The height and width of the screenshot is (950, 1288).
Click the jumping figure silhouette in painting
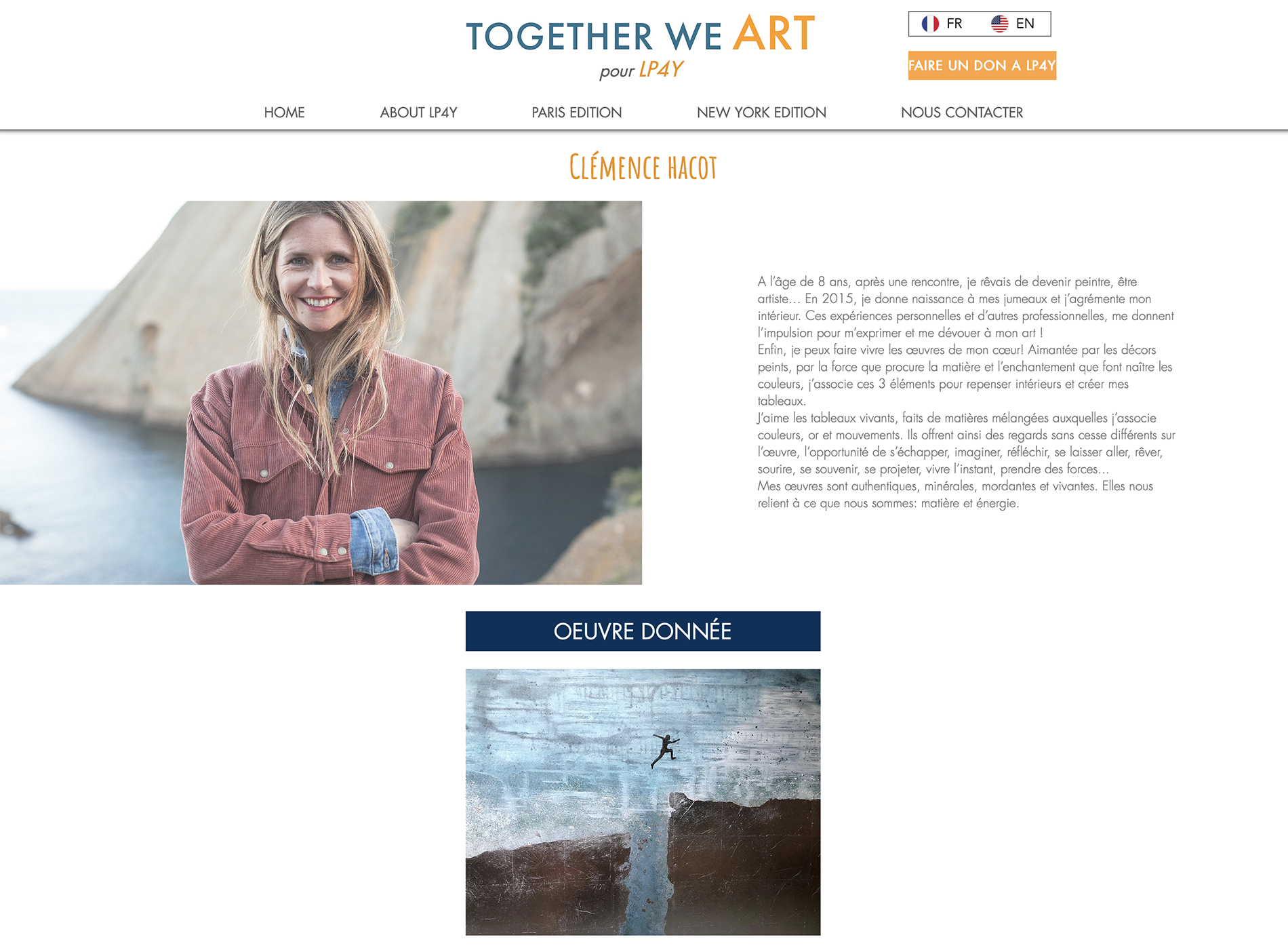click(x=665, y=750)
